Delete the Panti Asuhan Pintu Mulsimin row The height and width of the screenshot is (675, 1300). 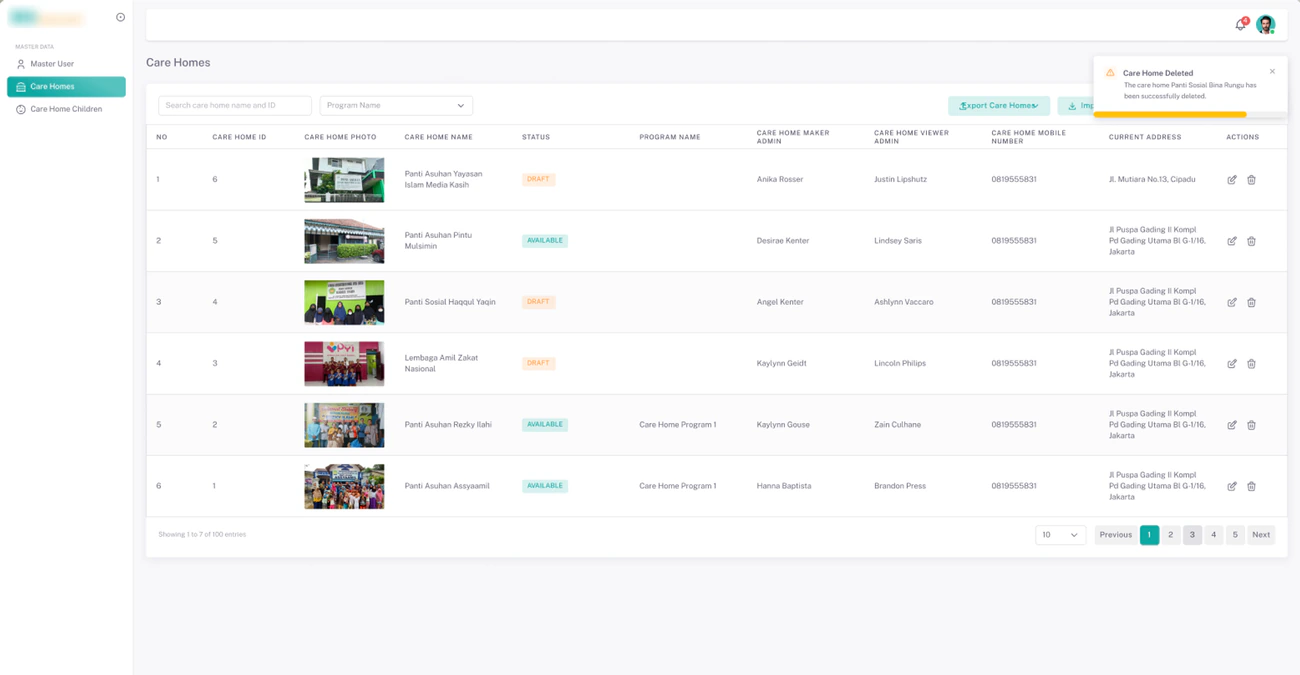[x=1251, y=241]
